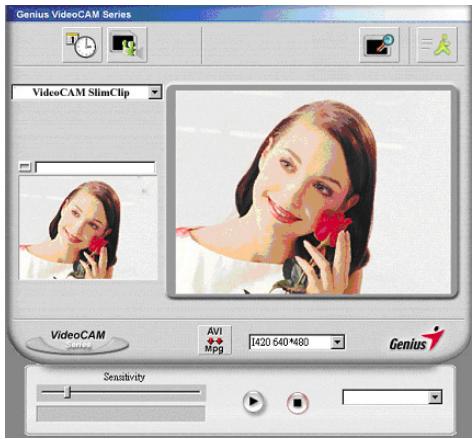This screenshot has height=439, width=474.
Task: Open the monitor magnifier preview icon
Action: pos(379,45)
